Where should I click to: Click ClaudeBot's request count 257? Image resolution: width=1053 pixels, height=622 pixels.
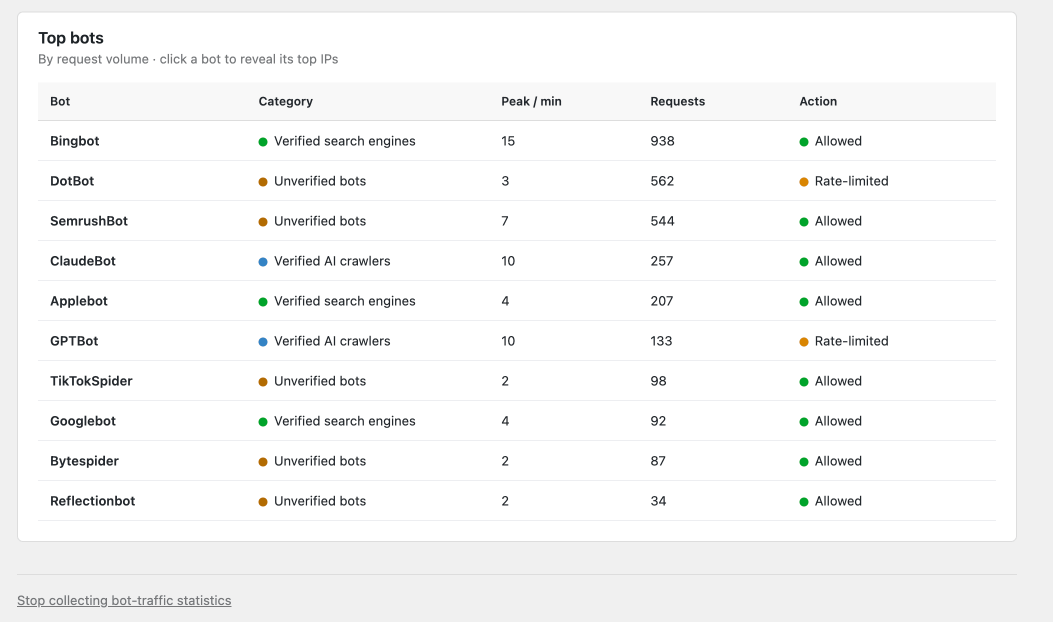coord(661,261)
